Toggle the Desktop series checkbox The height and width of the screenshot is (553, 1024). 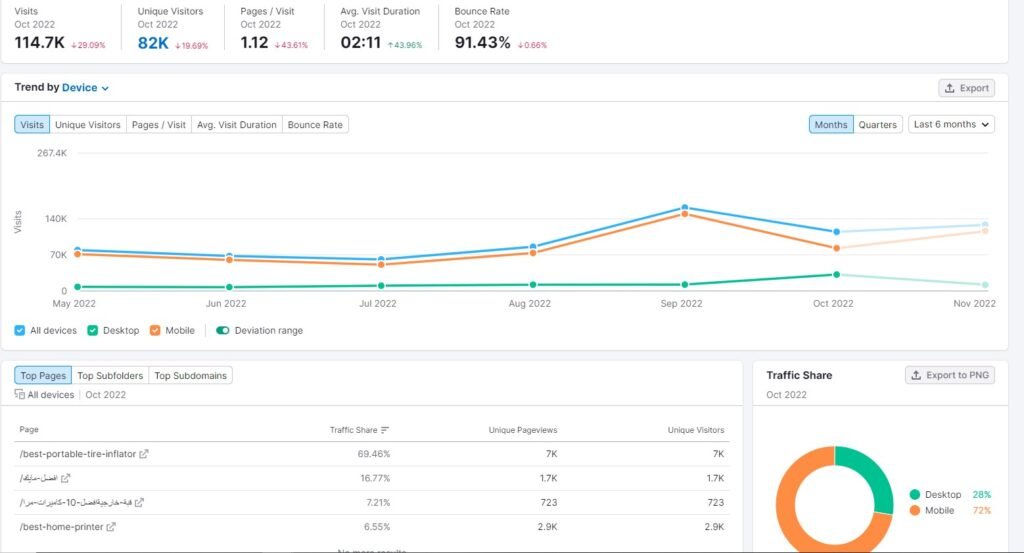coord(93,330)
